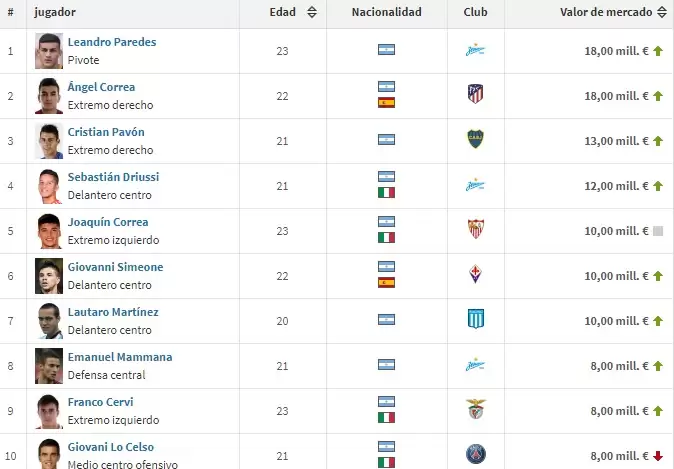Viewport: 674px width, 469px height.
Task: Sort table by Edad arrows
Action: coord(312,13)
